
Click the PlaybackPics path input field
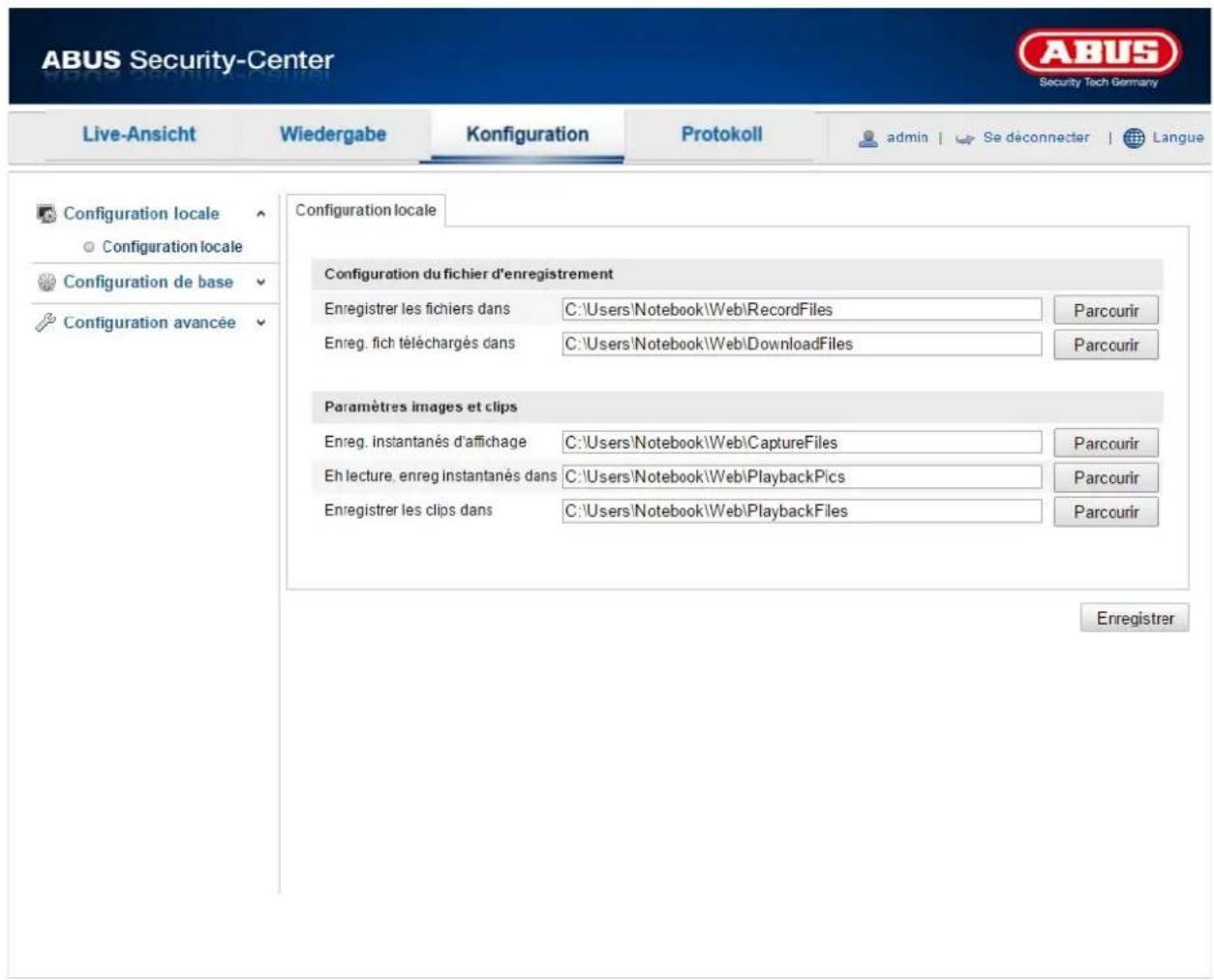click(802, 476)
